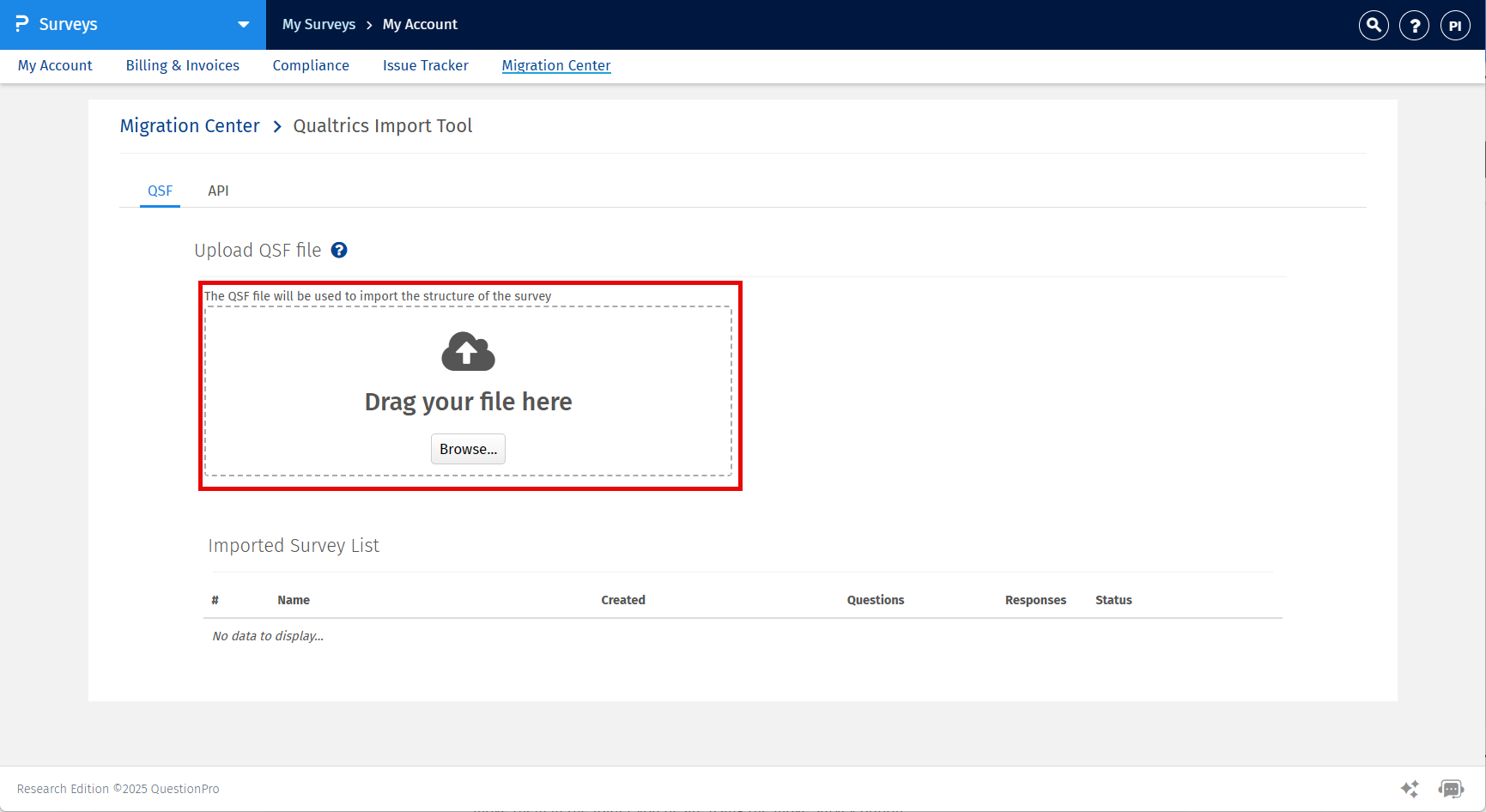Open the Billing & Invoices section
Viewport: 1486px width, 812px height.
[182, 65]
